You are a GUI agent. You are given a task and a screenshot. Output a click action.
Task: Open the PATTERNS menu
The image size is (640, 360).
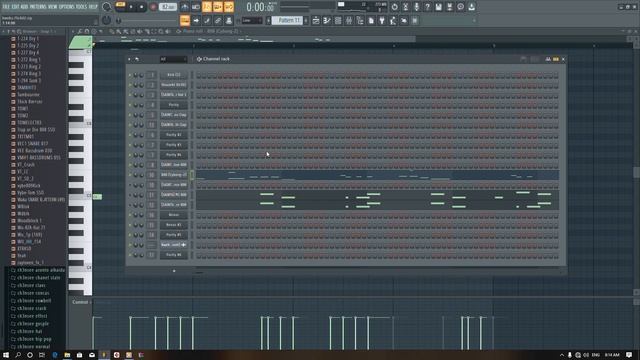(x=38, y=7)
